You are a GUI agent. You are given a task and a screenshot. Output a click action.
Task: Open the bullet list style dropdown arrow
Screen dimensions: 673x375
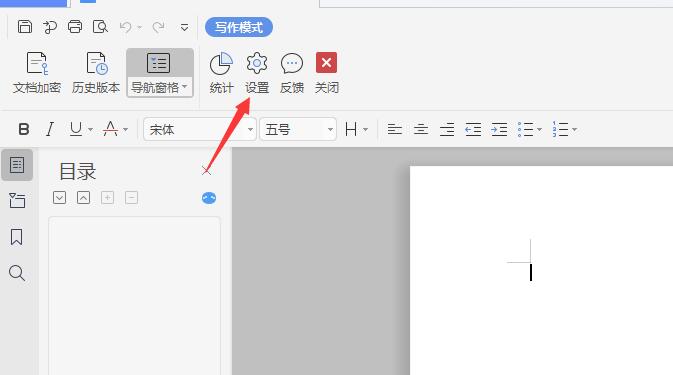[x=540, y=130]
